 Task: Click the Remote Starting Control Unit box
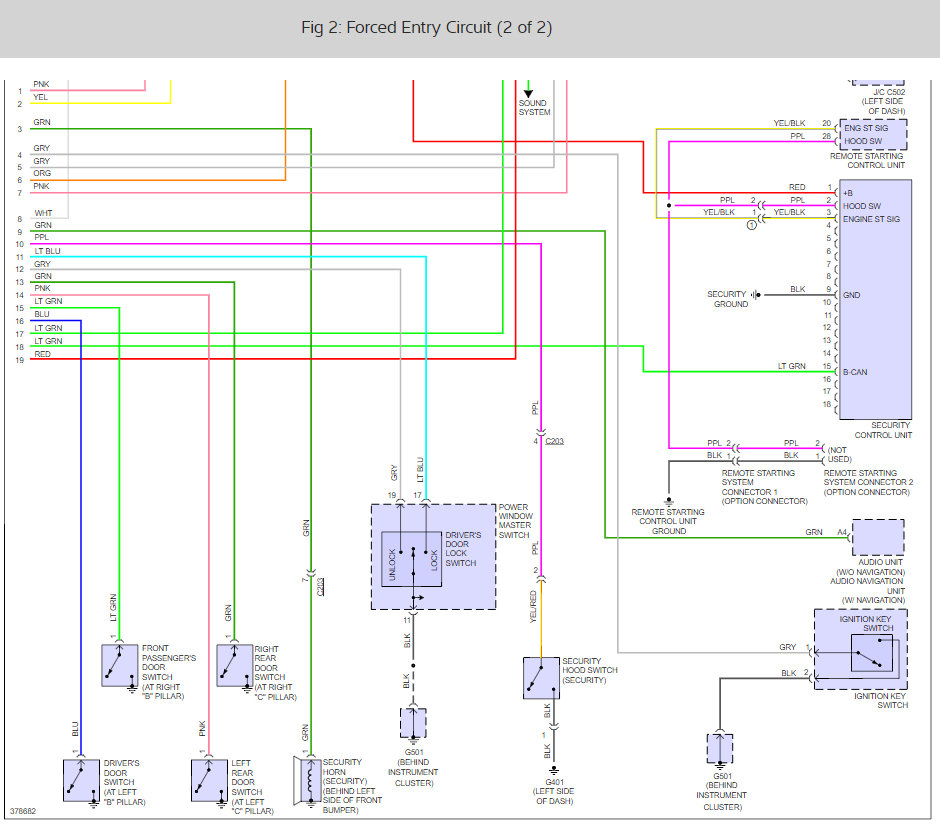pos(873,134)
